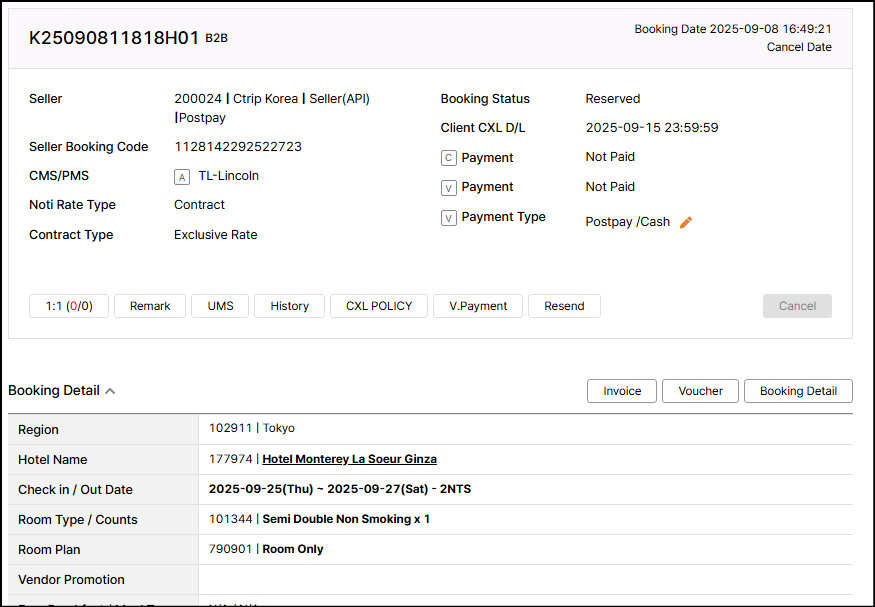Collapse the Booking Detail section chevron
Viewport: 875px width, 607px height.
pyautogui.click(x=110, y=391)
